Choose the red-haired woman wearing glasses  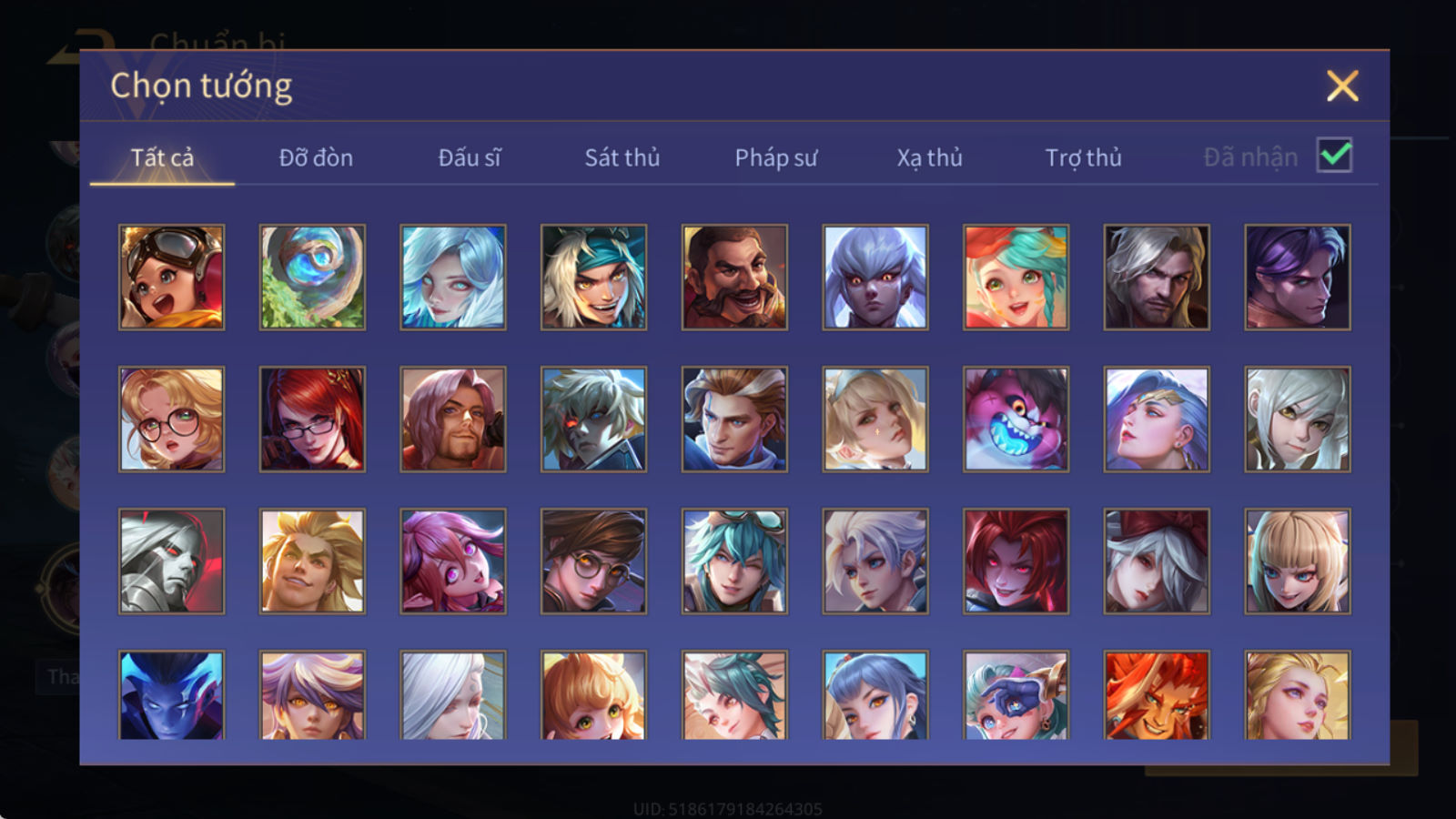312,420
